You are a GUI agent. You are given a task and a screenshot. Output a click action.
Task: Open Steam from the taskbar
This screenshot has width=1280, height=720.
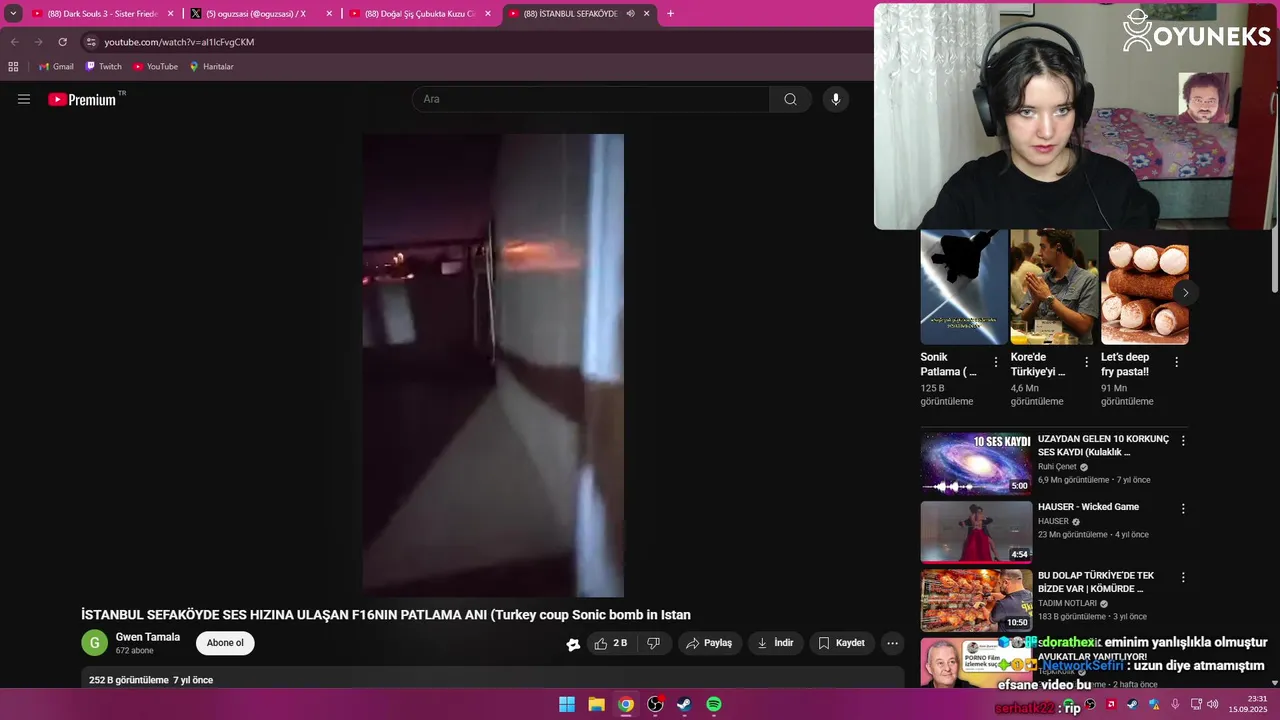point(684,704)
